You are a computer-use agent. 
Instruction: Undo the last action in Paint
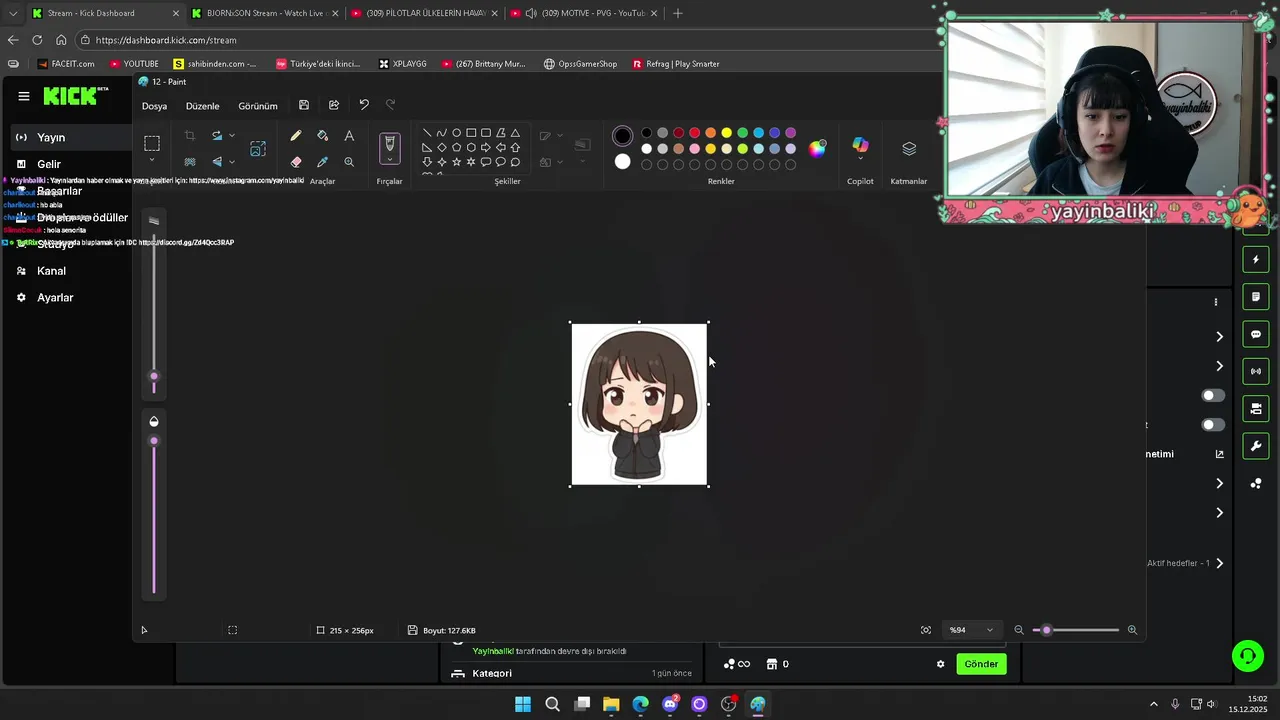(x=364, y=105)
